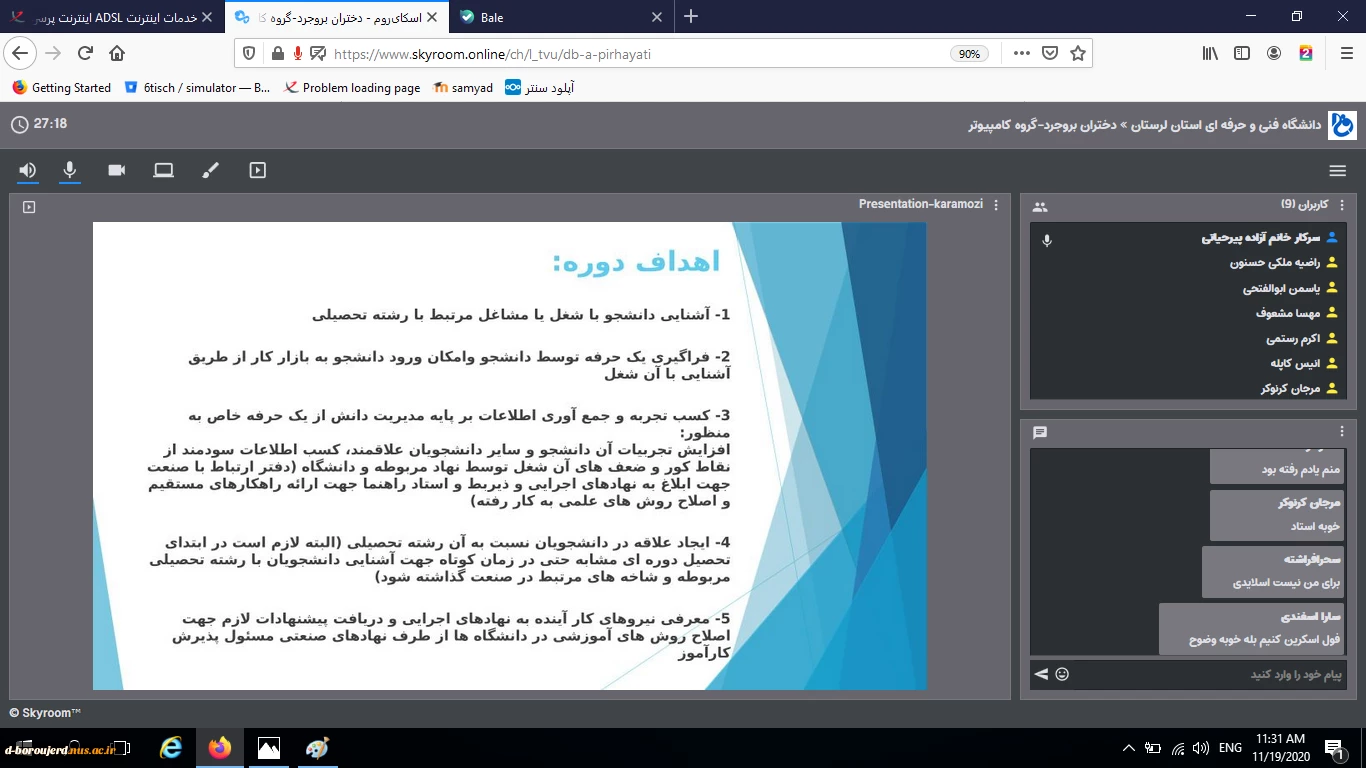The width and height of the screenshot is (1366, 768).
Task: Click microphone icon beside the presenter's name
Action: click(1047, 240)
